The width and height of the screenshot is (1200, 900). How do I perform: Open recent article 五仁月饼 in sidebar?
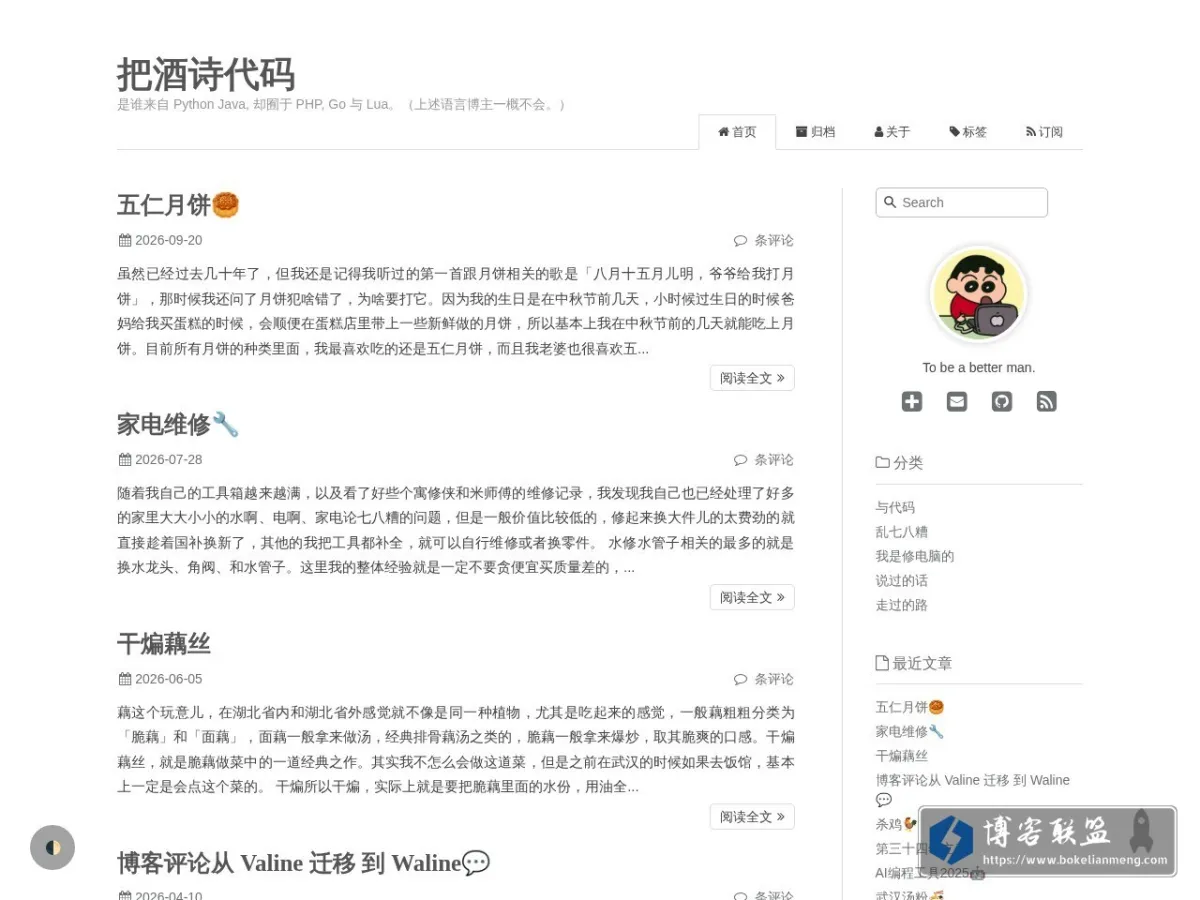pos(910,707)
